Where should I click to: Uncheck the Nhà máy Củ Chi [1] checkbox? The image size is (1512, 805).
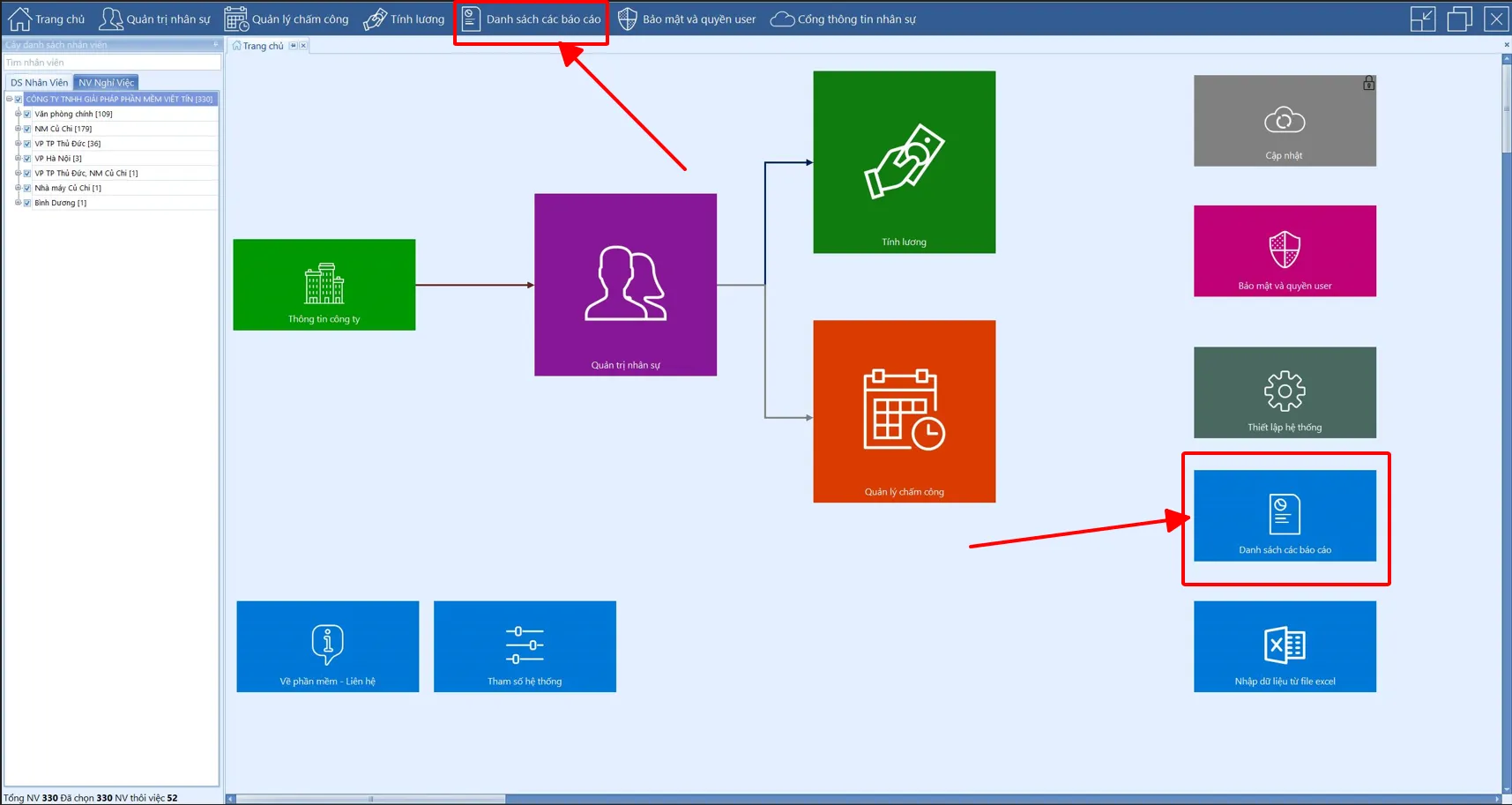tap(27, 188)
